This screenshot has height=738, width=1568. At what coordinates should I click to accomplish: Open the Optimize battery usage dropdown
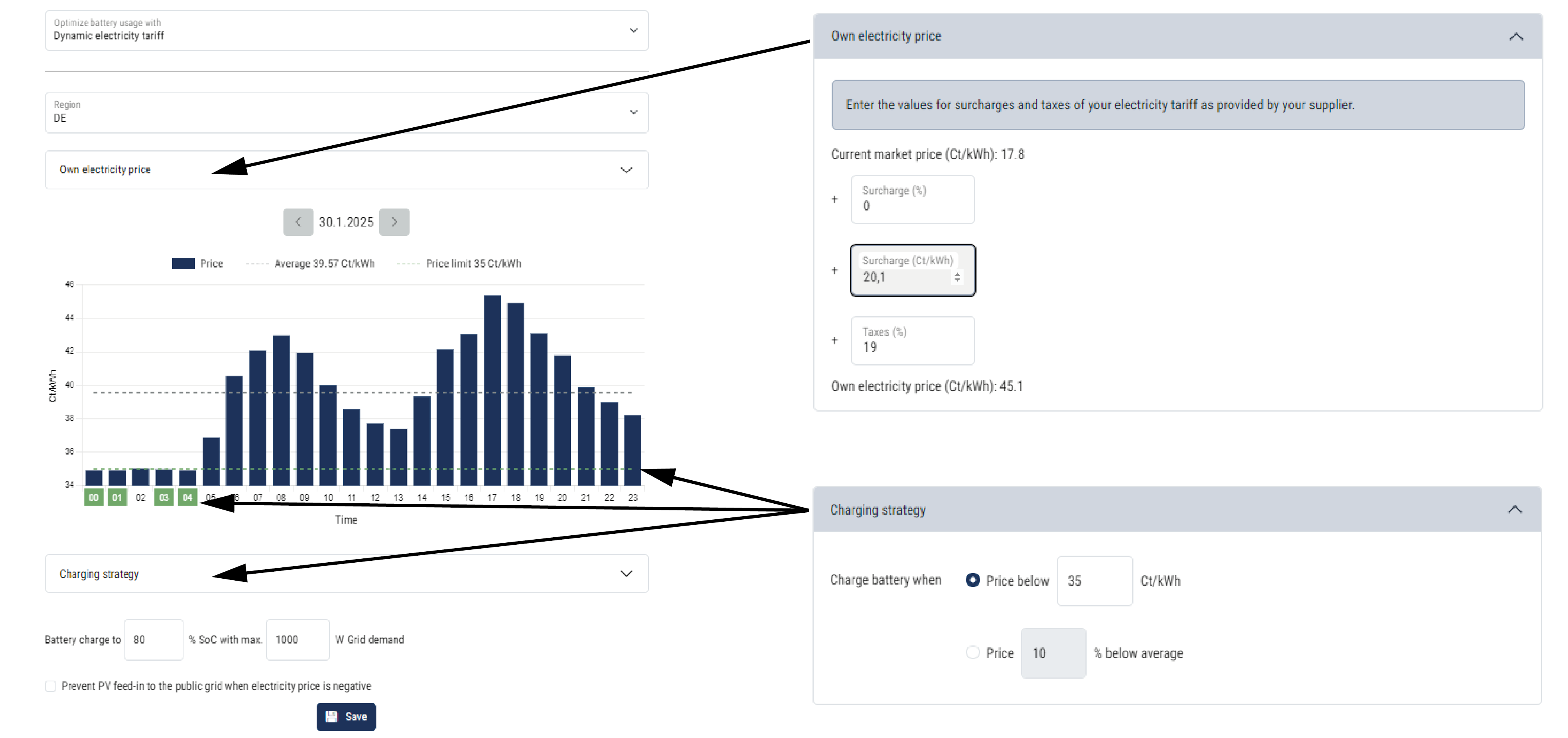coord(346,30)
